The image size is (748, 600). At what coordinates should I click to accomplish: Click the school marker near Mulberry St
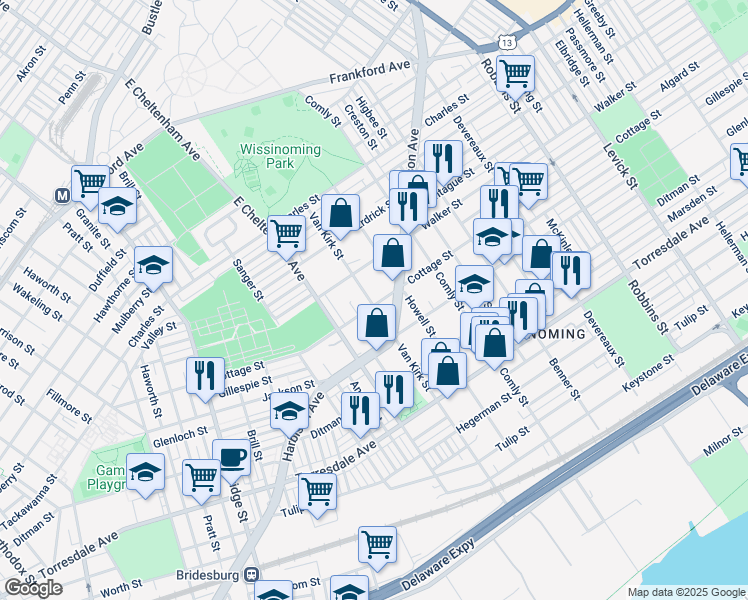(153, 267)
